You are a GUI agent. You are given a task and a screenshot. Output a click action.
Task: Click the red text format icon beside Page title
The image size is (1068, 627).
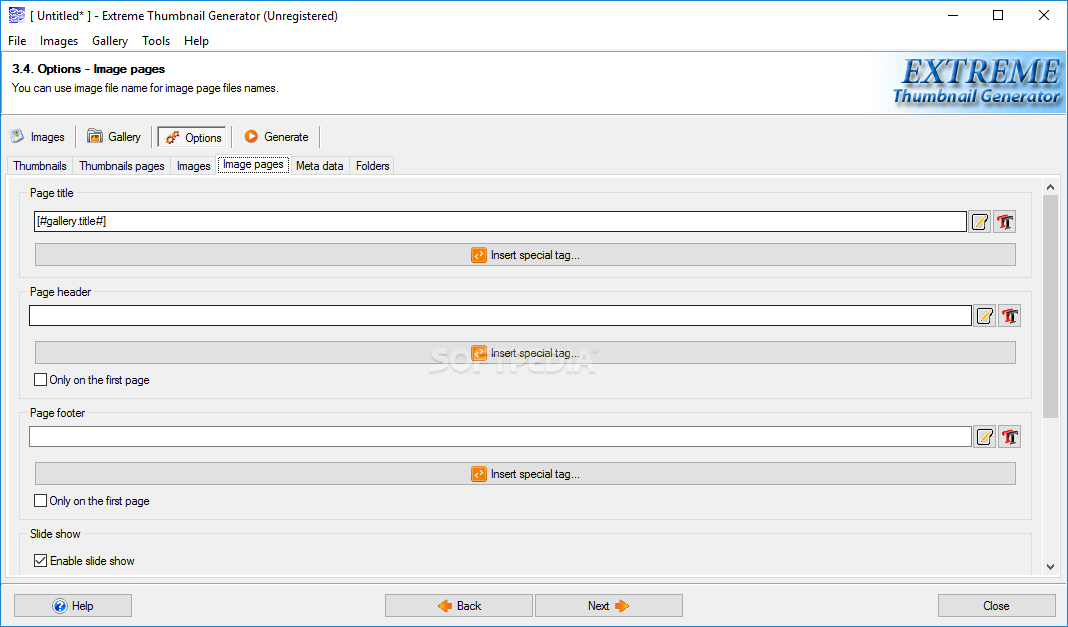pyautogui.click(x=1005, y=222)
